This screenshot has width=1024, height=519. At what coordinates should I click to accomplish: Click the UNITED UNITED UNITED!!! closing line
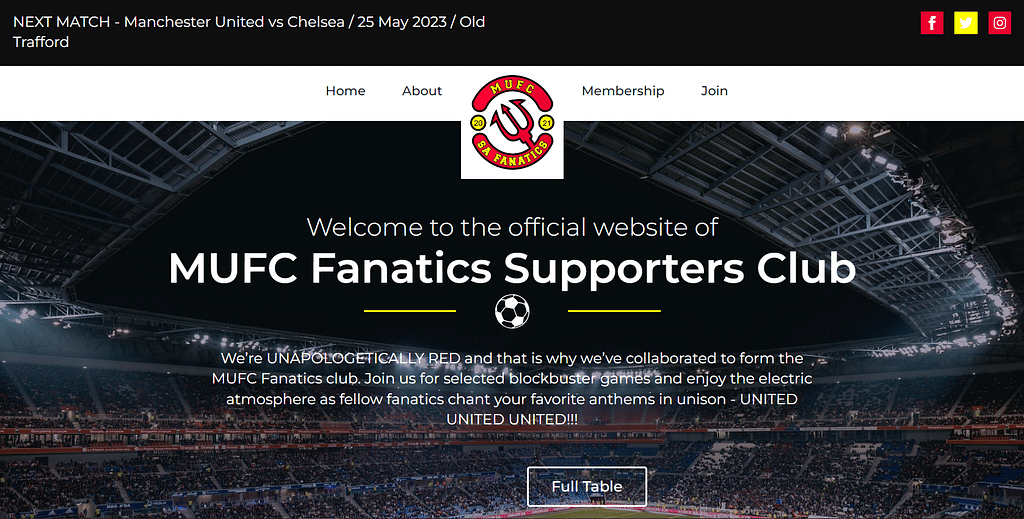(x=512, y=419)
